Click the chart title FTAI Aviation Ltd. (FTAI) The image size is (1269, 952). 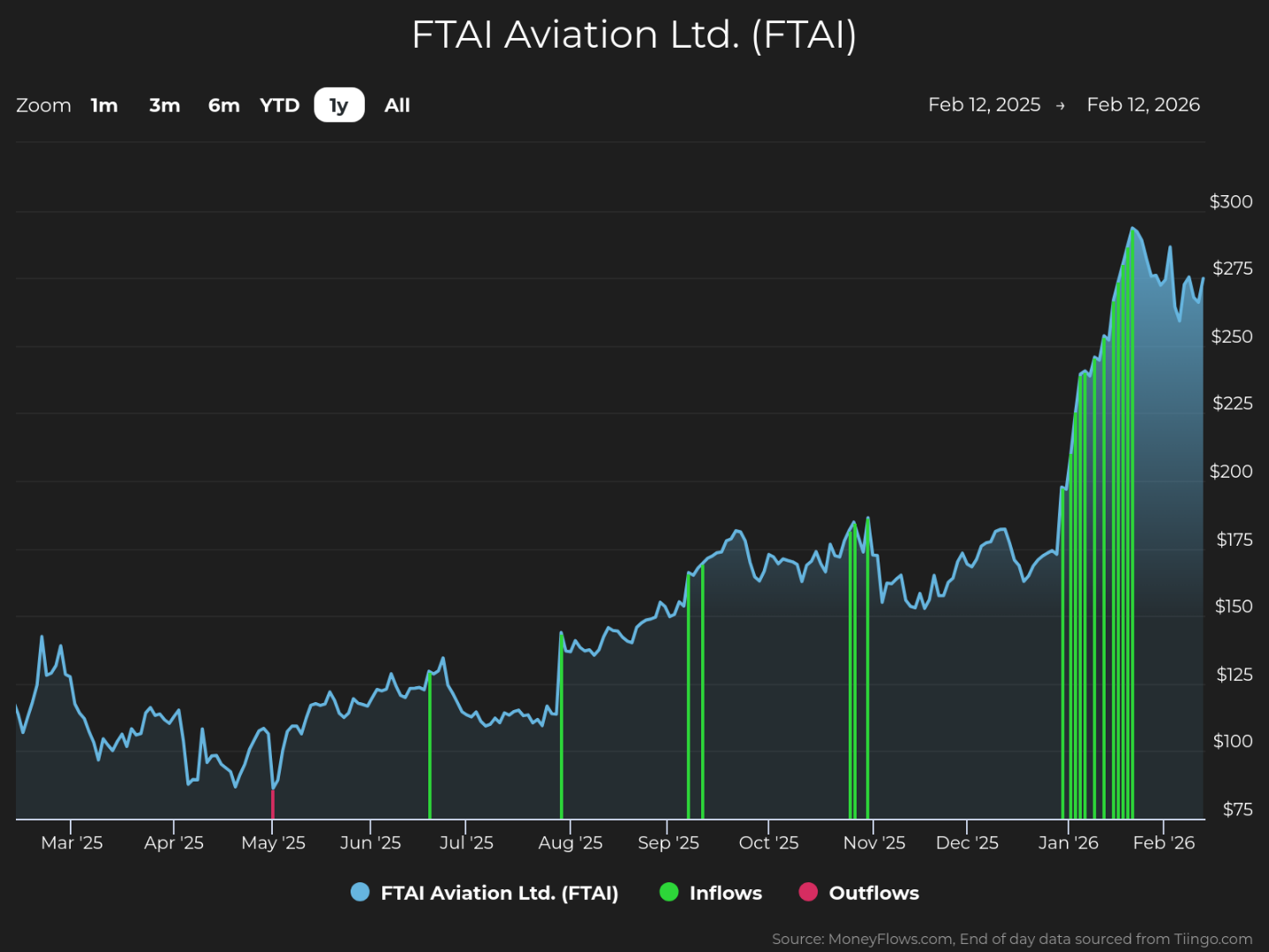(x=634, y=35)
